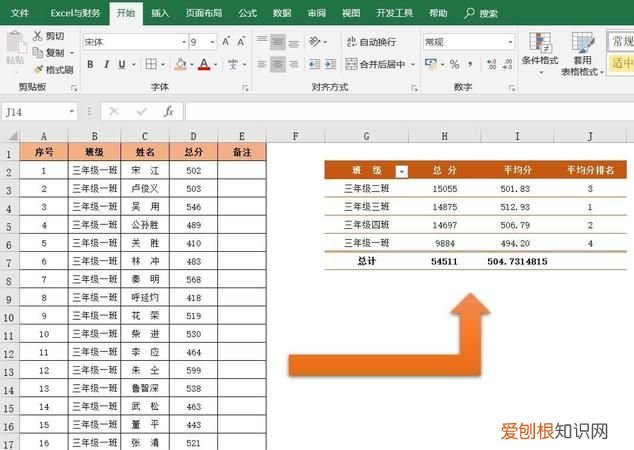Toggle Italic formatting
This screenshot has height=450, width=634.
(106, 64)
